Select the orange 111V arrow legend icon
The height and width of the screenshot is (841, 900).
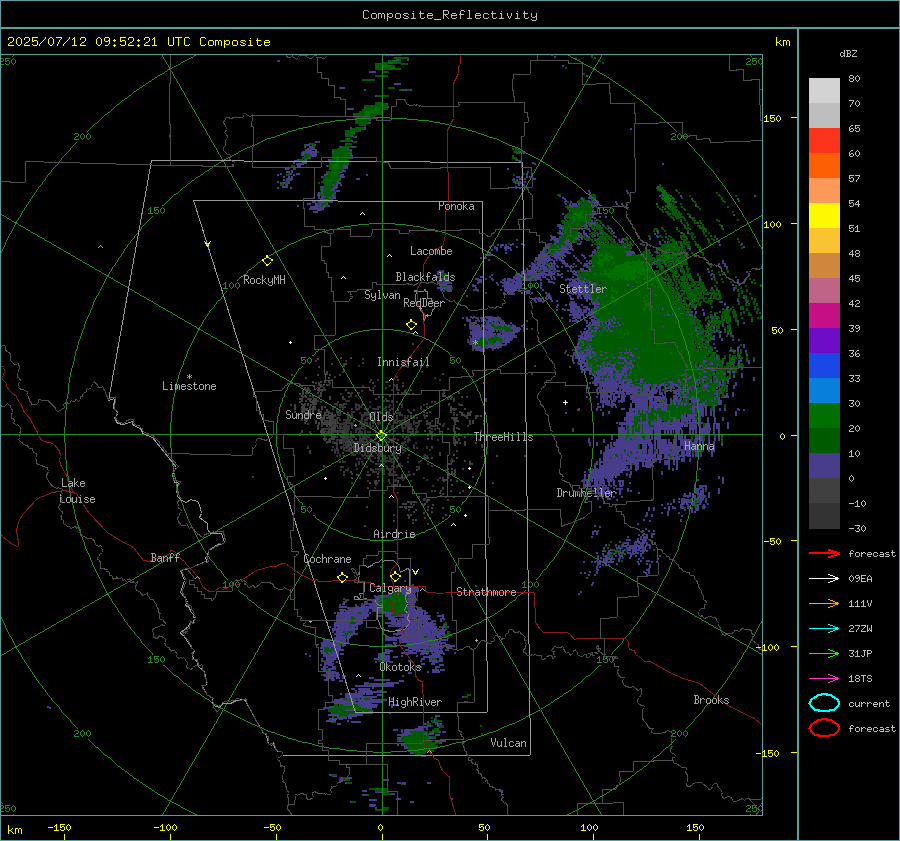[824, 603]
